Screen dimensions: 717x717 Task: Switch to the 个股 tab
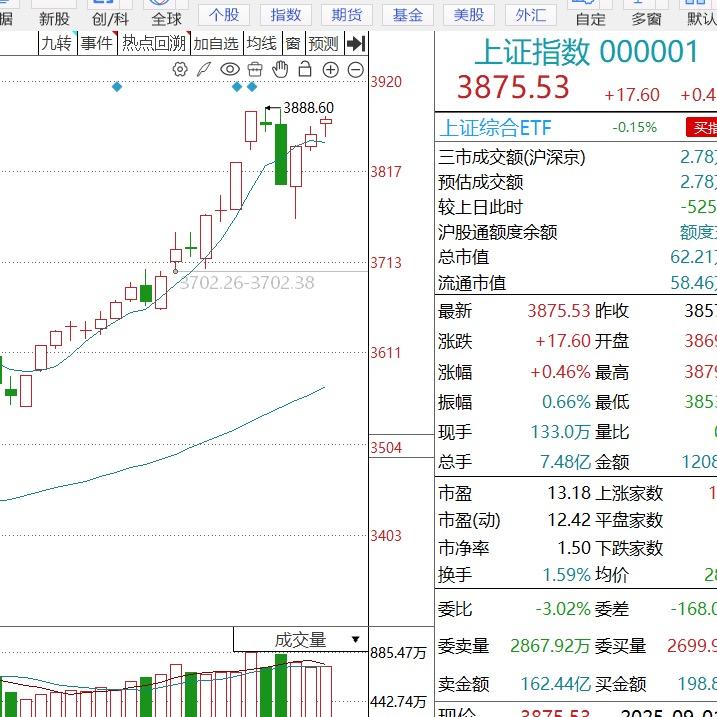[224, 15]
